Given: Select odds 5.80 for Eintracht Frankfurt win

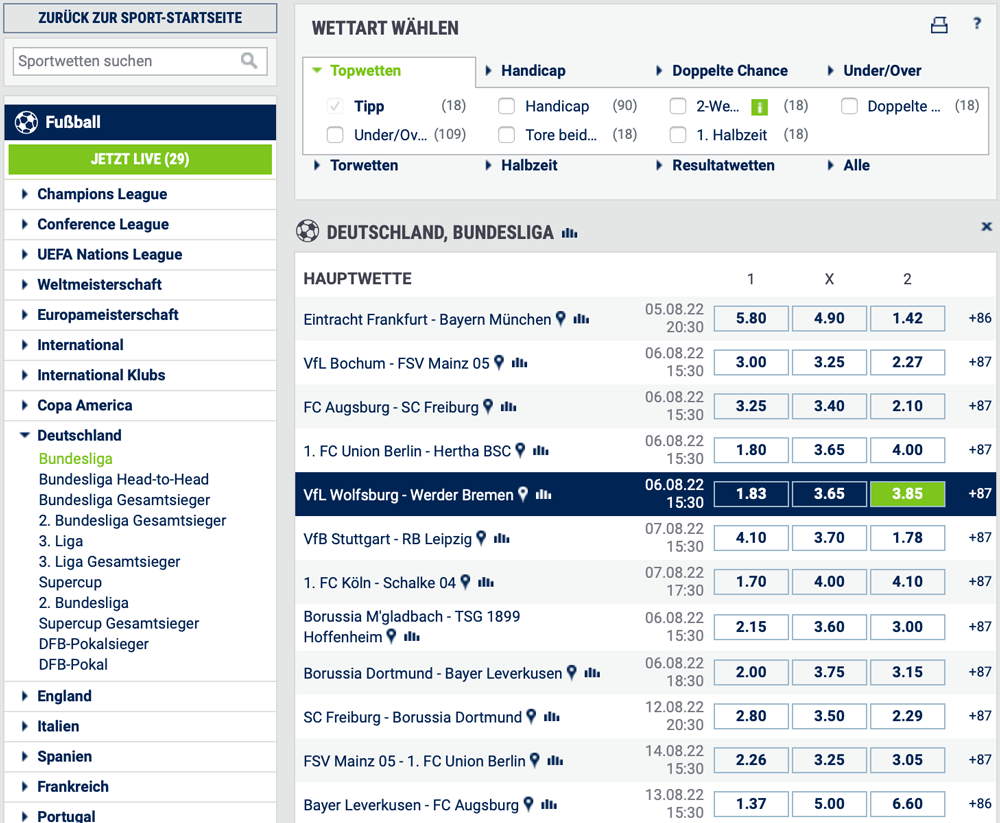Looking at the screenshot, I should (751, 318).
